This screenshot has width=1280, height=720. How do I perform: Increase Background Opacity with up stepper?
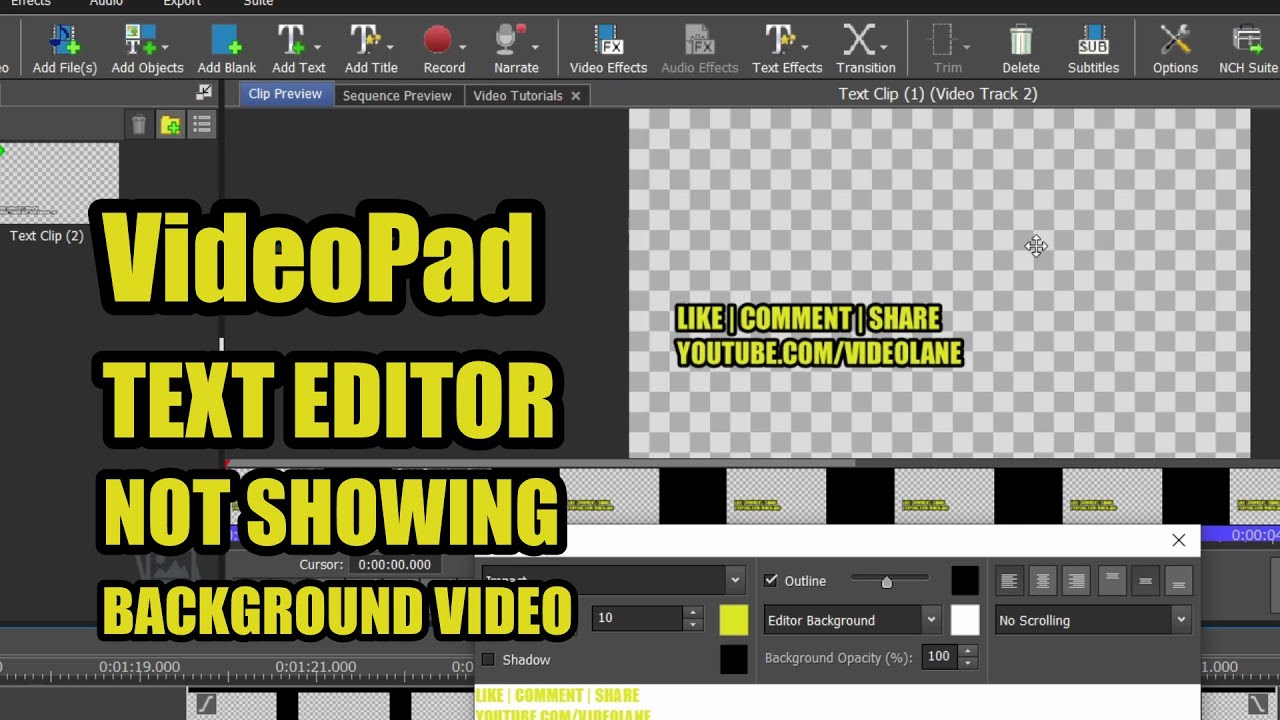[x=967, y=650]
